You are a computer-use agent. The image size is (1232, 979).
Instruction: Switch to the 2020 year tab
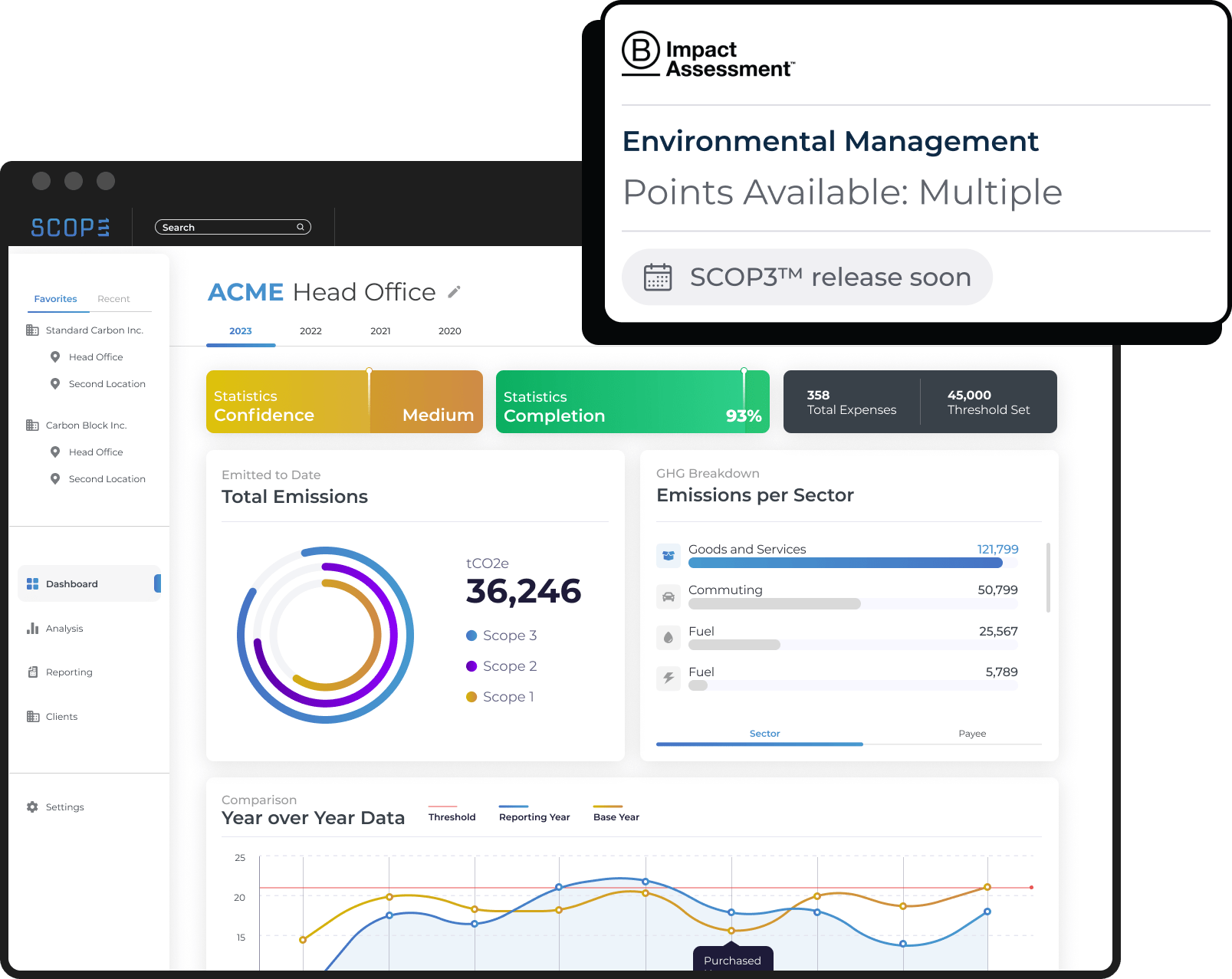(x=450, y=331)
